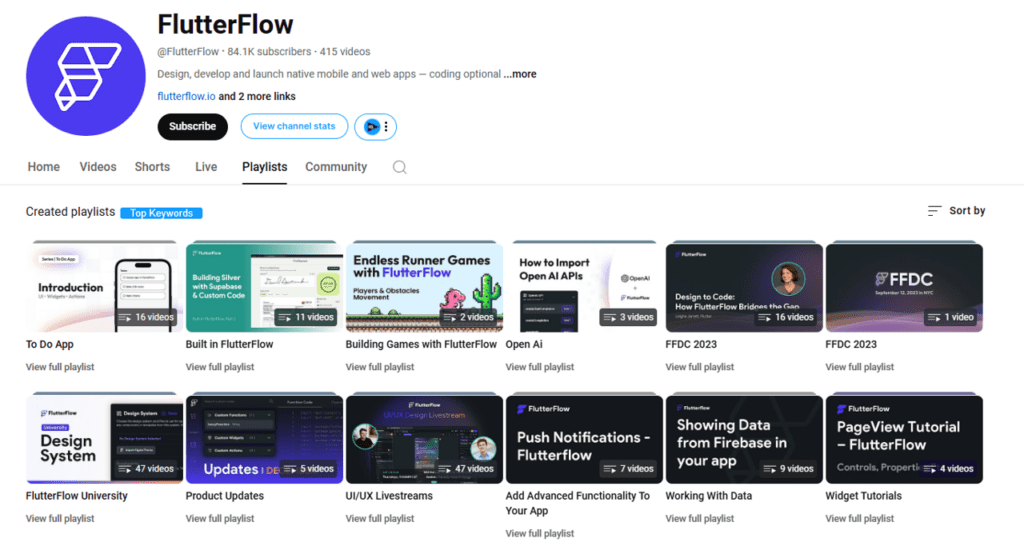The height and width of the screenshot is (542, 1024).
Task: Select the Playlists tab
Action: pos(264,167)
